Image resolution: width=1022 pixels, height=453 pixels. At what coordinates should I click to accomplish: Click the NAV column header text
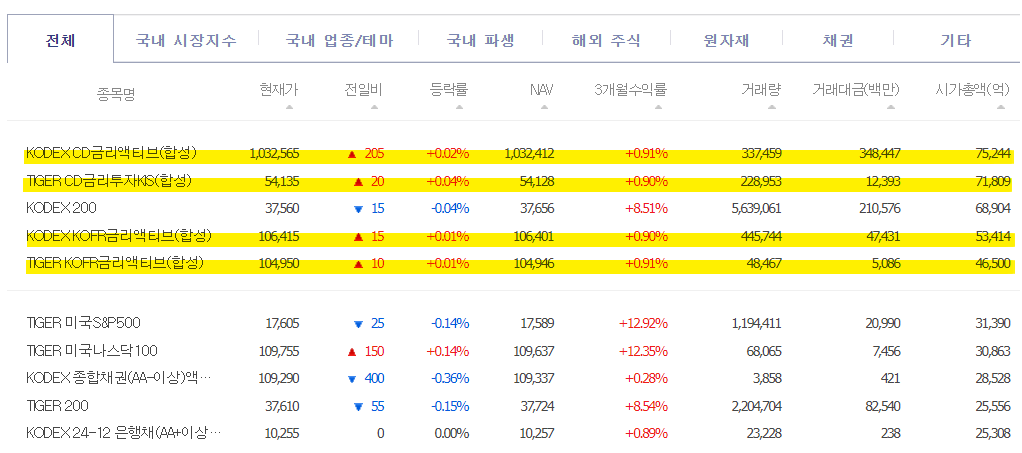[542, 89]
